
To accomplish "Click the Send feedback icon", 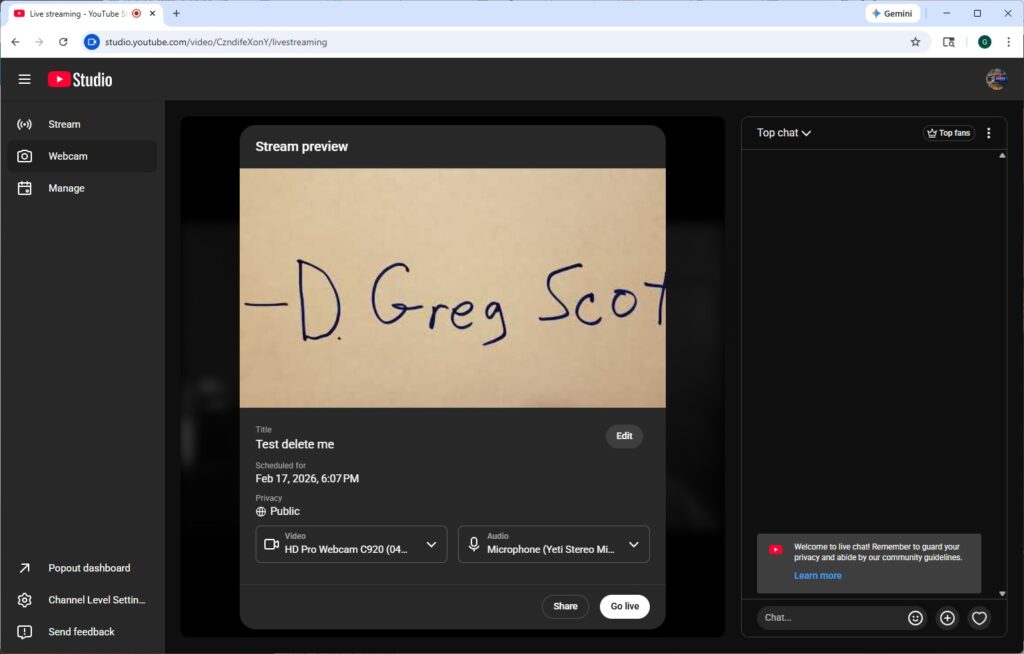I will (x=24, y=631).
